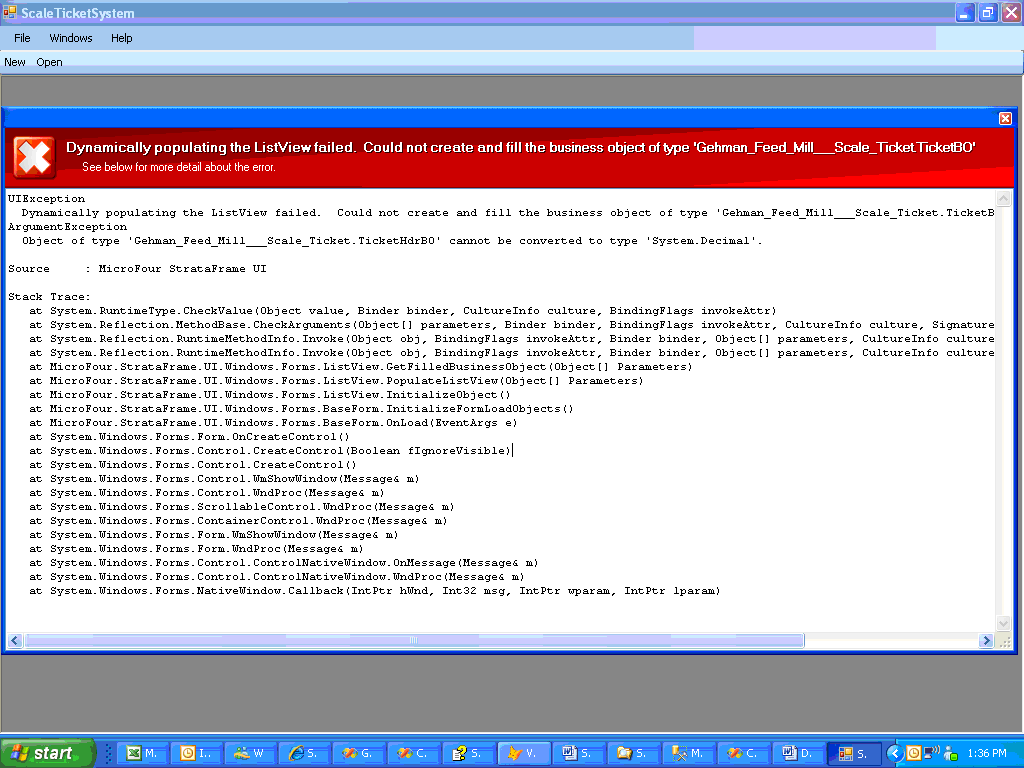Open the folder window in taskbar

pyautogui.click(x=631, y=753)
